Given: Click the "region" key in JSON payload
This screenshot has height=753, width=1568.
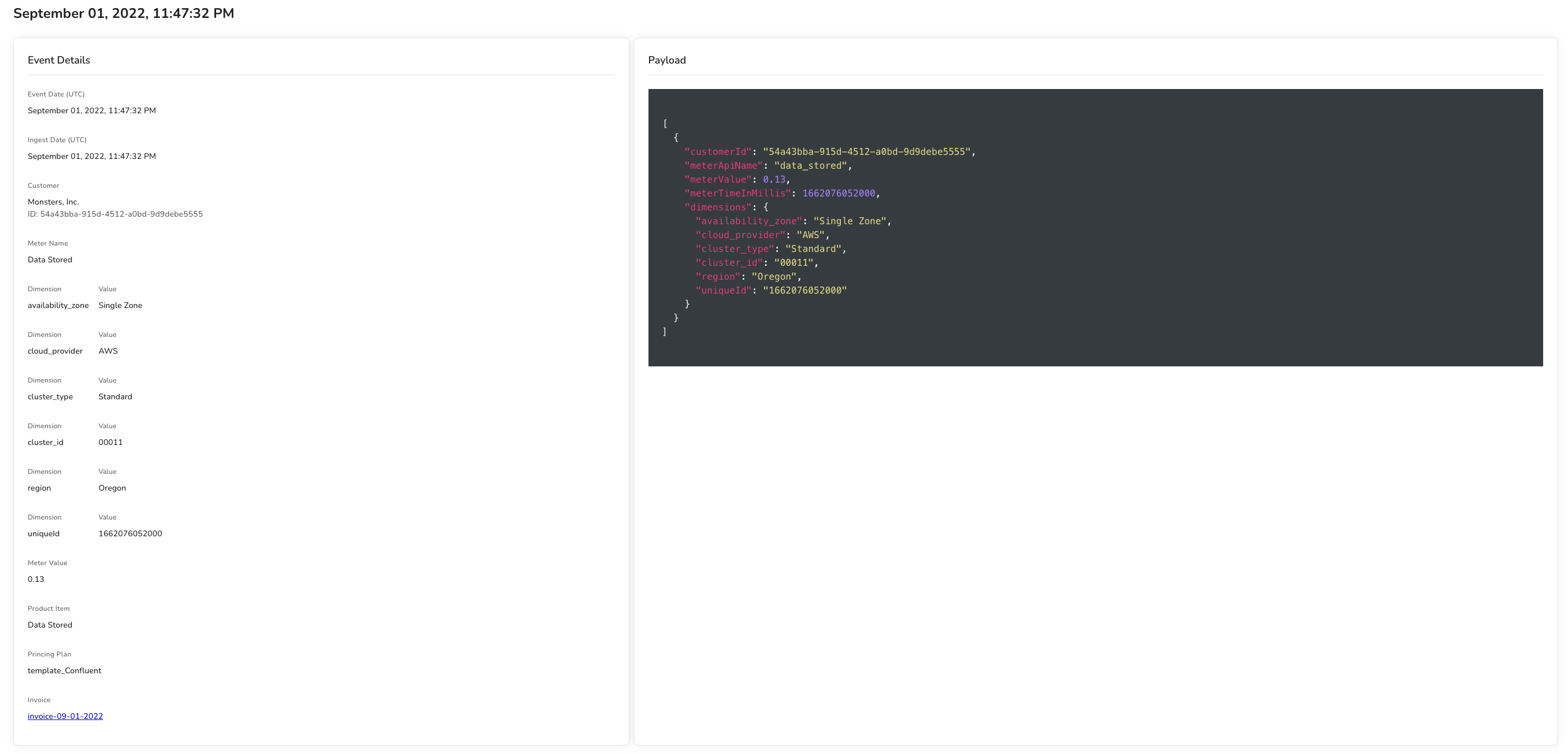Looking at the screenshot, I should [x=718, y=276].
